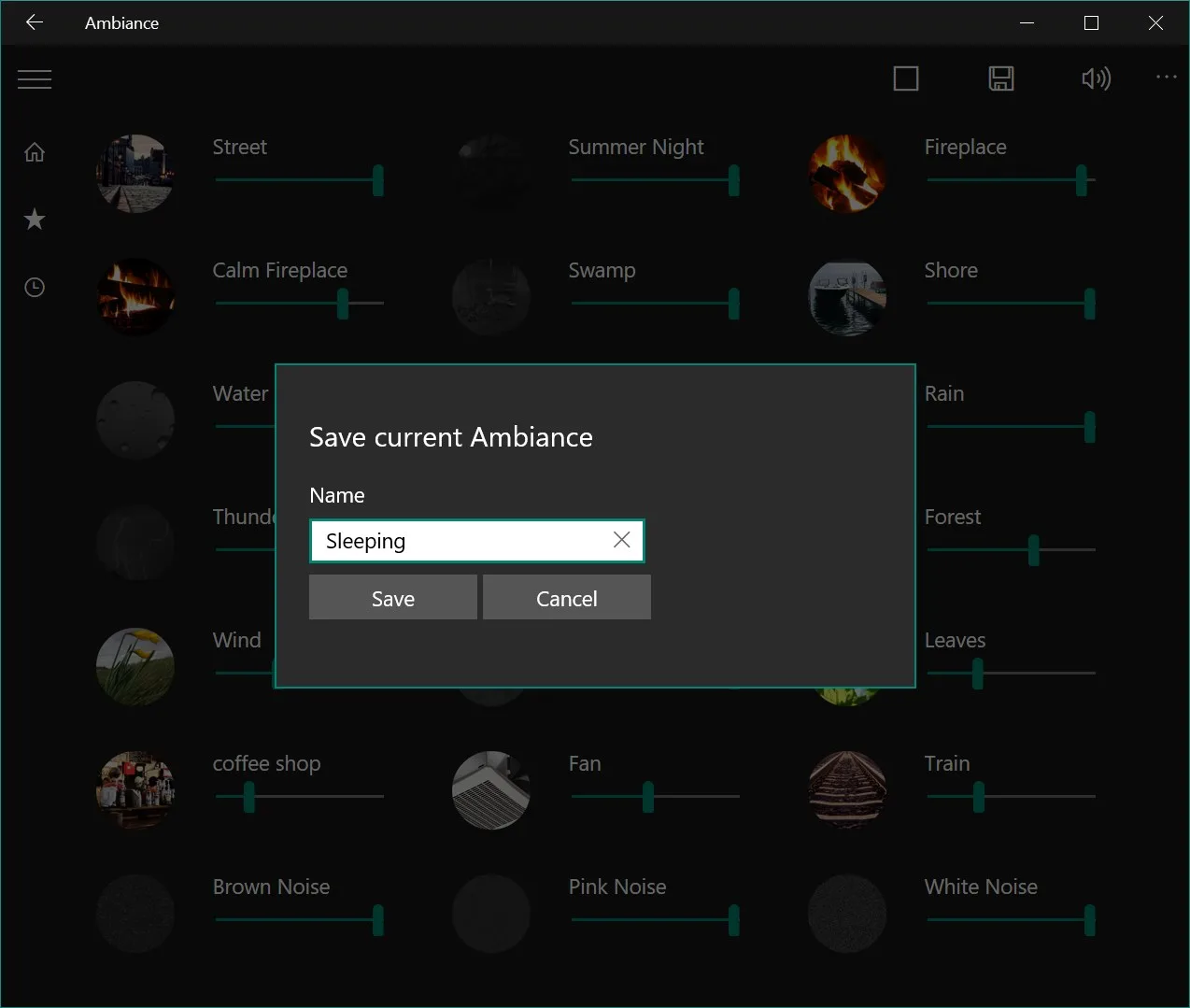Toggle the Fan sound thumbnail
The width and height of the screenshot is (1190, 1008).
coord(491,790)
